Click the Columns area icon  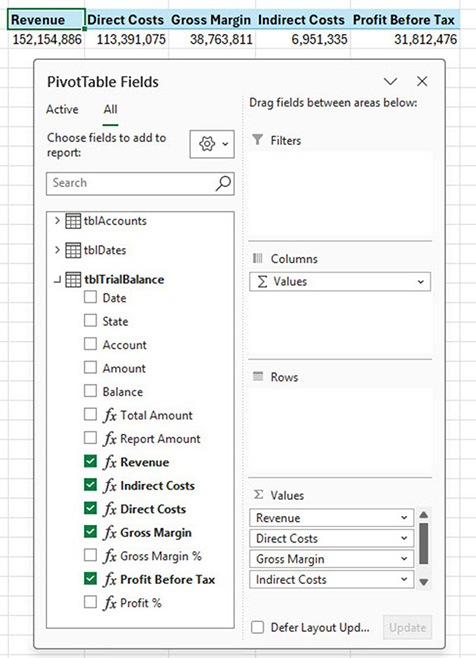point(258,258)
